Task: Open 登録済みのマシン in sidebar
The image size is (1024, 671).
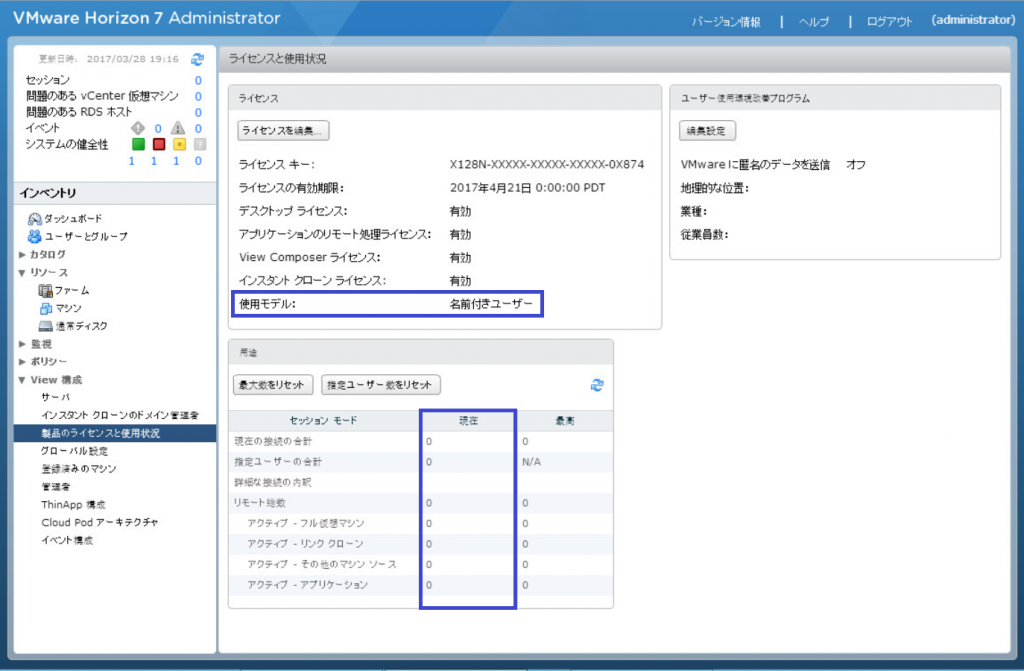Action: pos(78,468)
